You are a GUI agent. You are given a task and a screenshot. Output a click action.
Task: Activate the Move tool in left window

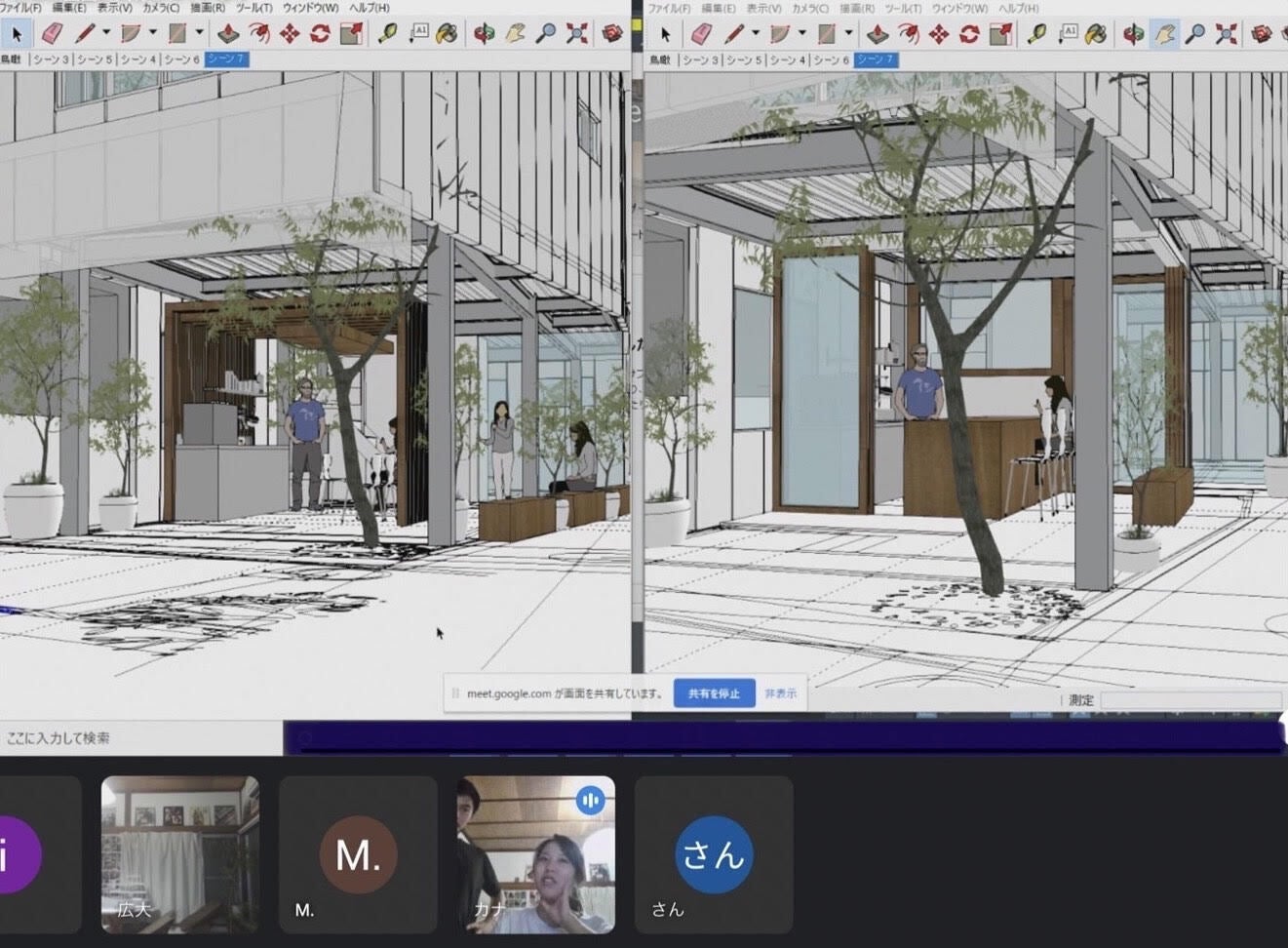(x=290, y=34)
